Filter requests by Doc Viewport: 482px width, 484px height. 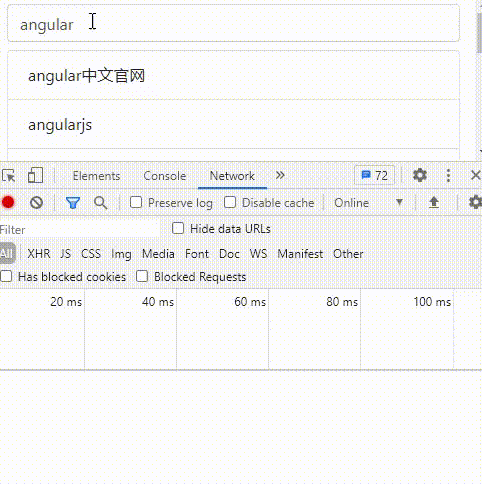tap(229, 254)
